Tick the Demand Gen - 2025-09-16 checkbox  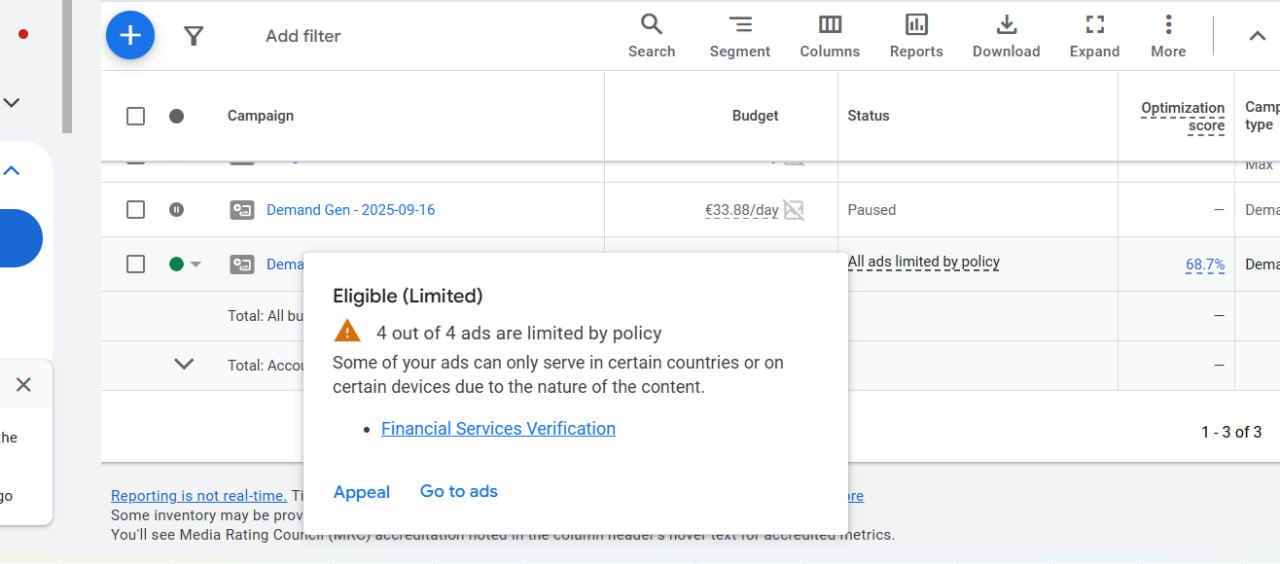[136, 210]
